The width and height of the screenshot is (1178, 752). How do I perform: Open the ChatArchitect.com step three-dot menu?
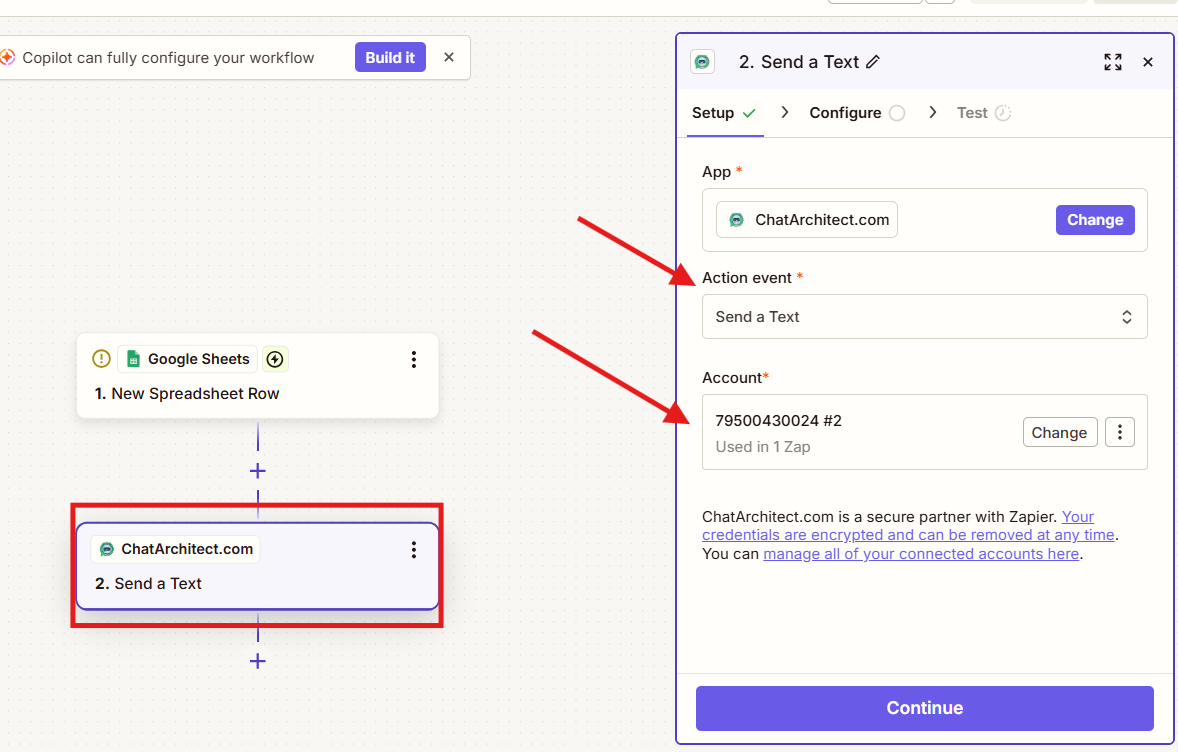[x=414, y=550]
